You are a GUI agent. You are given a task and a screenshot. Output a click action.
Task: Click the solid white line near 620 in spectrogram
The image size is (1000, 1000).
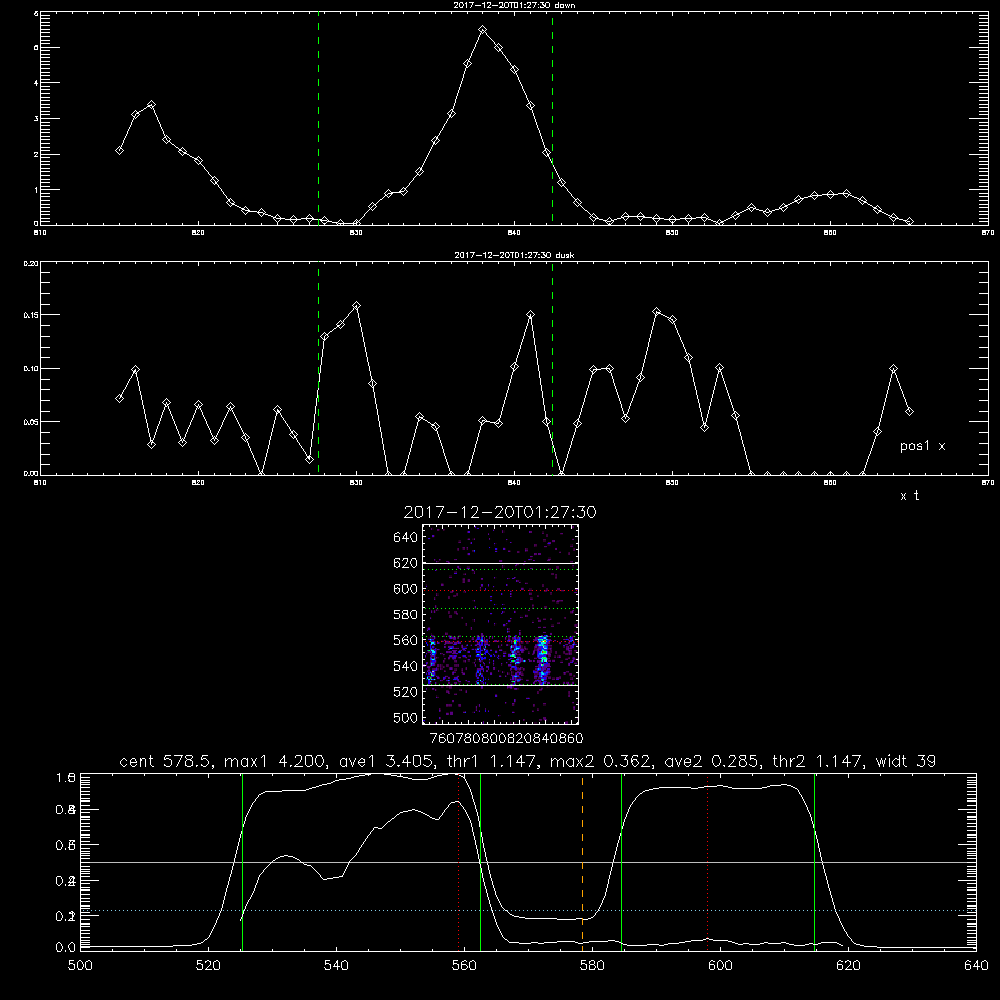click(501, 563)
